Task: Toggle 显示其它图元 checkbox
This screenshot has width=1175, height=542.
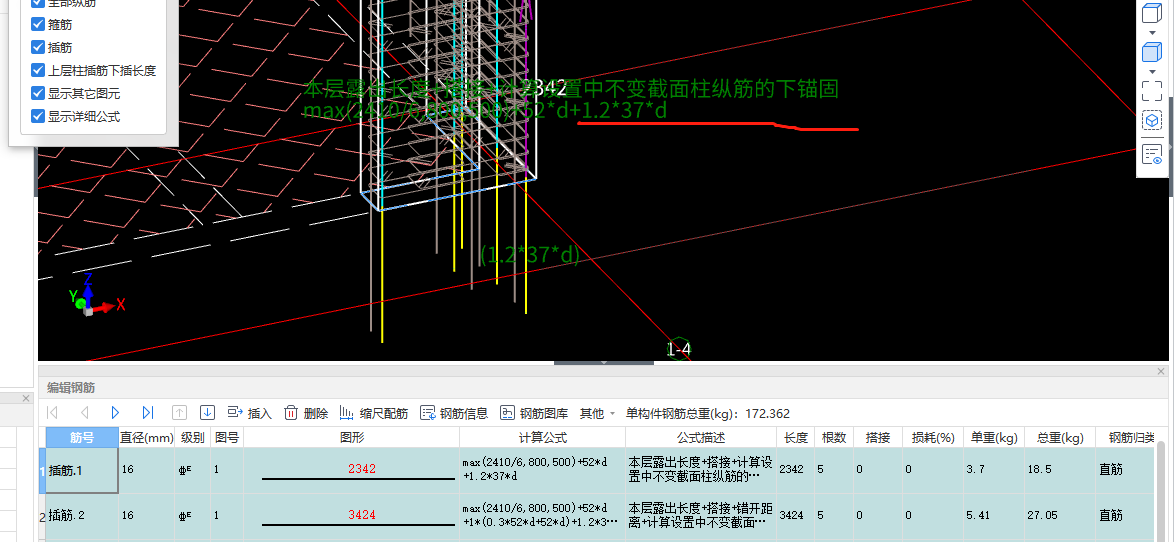Action: point(38,93)
